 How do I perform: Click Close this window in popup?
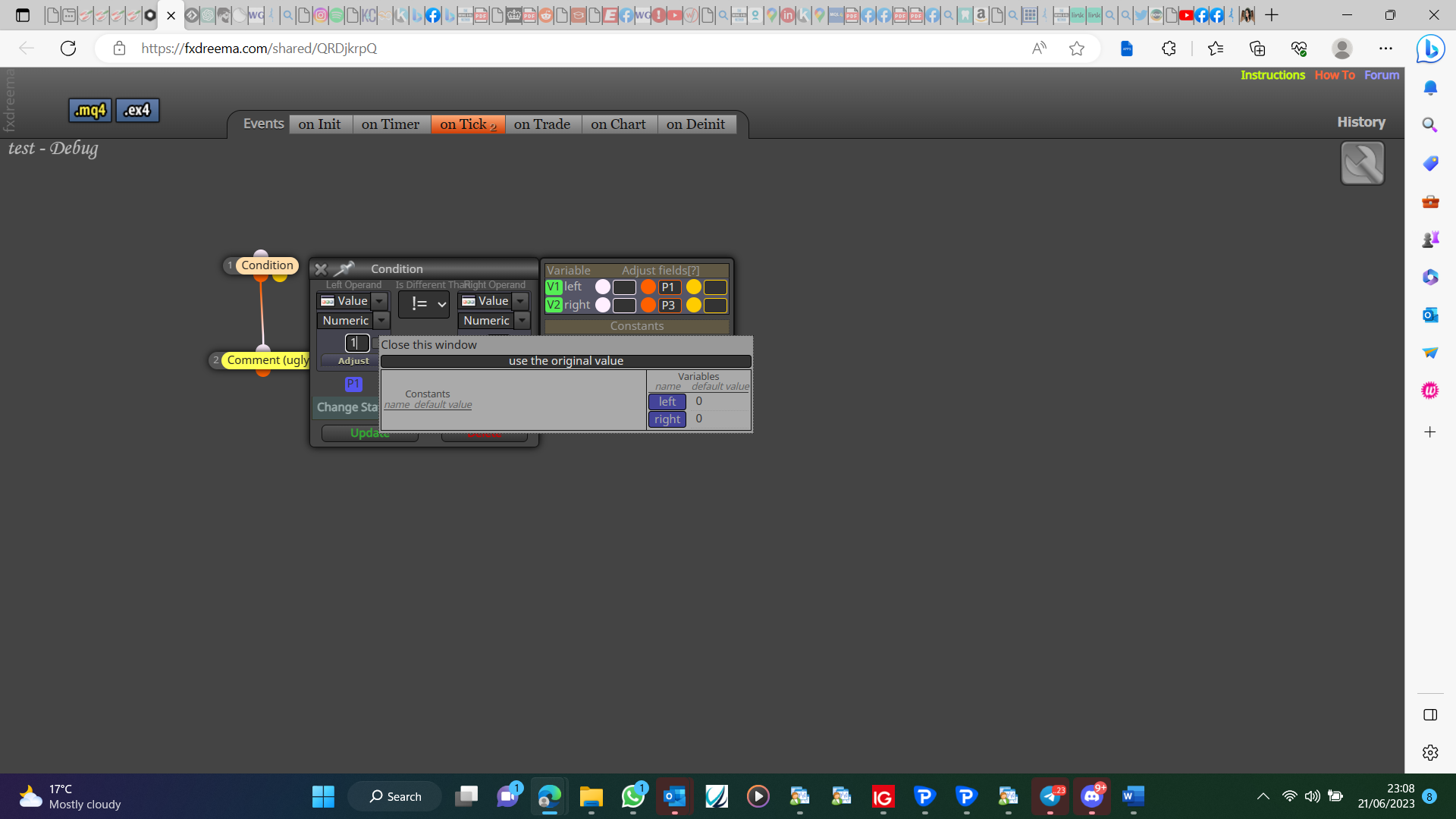[428, 344]
